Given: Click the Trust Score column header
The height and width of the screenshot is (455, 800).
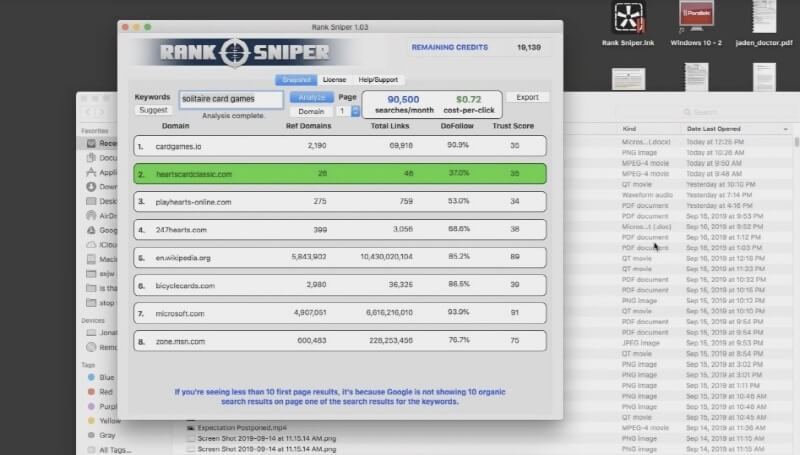Looking at the screenshot, I should [x=513, y=125].
